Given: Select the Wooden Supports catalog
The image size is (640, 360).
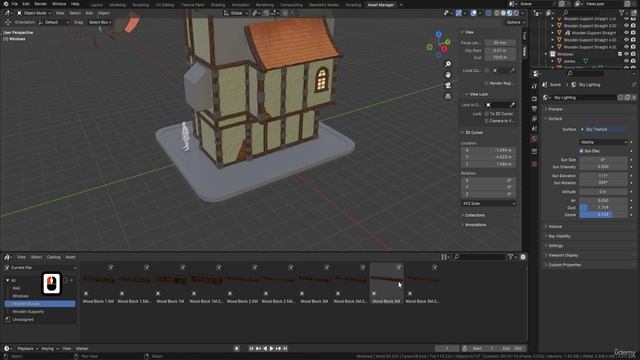Looking at the screenshot, I should click(x=28, y=312).
